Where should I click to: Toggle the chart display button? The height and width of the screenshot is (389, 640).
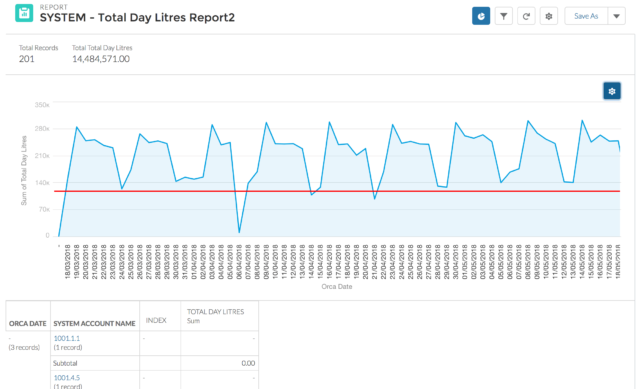pyautogui.click(x=481, y=16)
